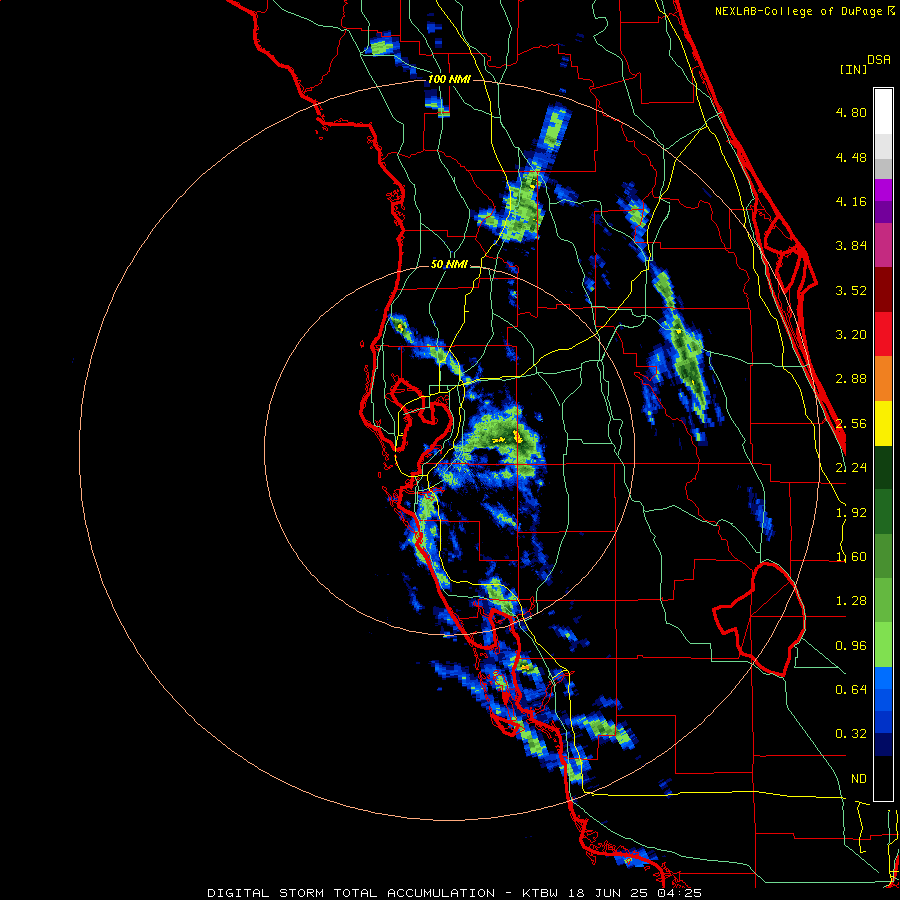The image size is (900, 900).
Task: Pick the bright red swatch beside 3.20
Action: pos(883,334)
